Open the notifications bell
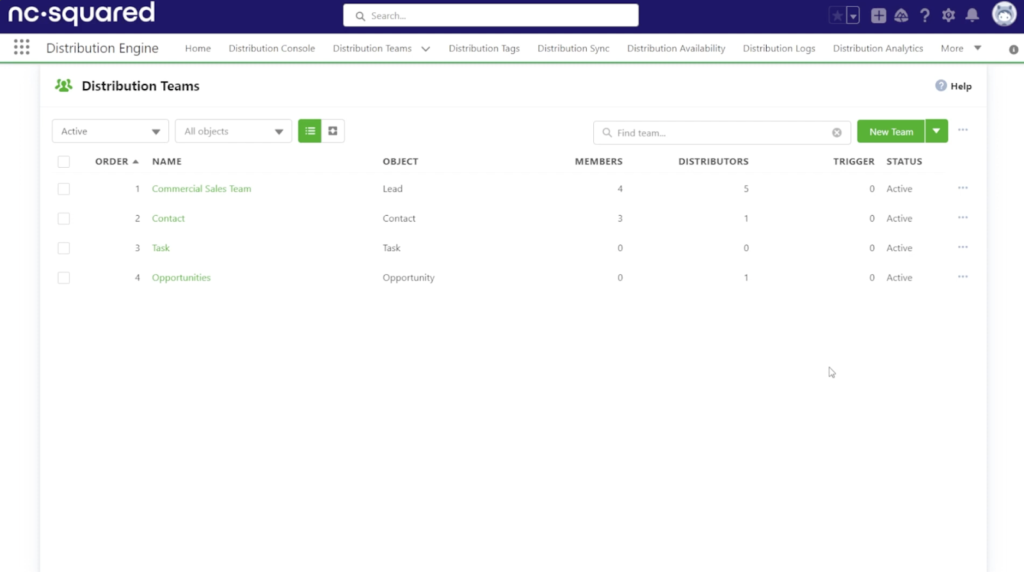Screen dimensions: 1024x572 click(x=972, y=16)
